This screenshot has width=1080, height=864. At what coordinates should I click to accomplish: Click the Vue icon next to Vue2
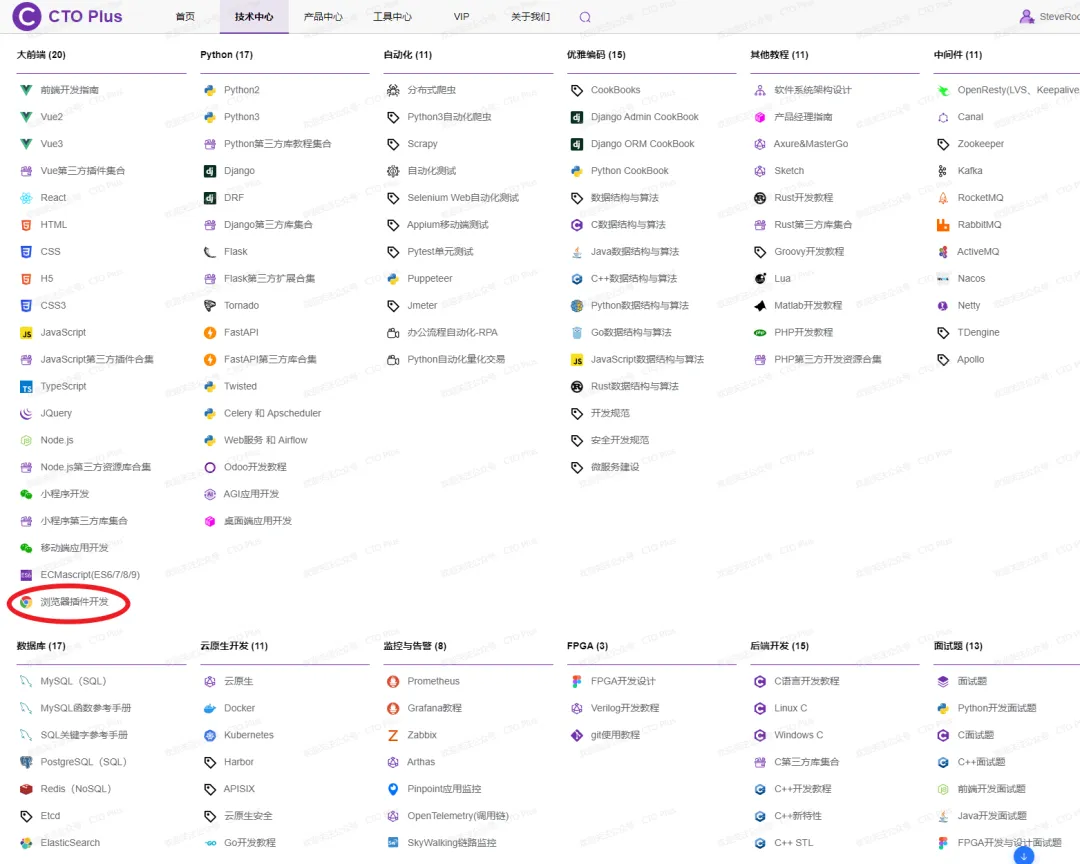pos(26,117)
